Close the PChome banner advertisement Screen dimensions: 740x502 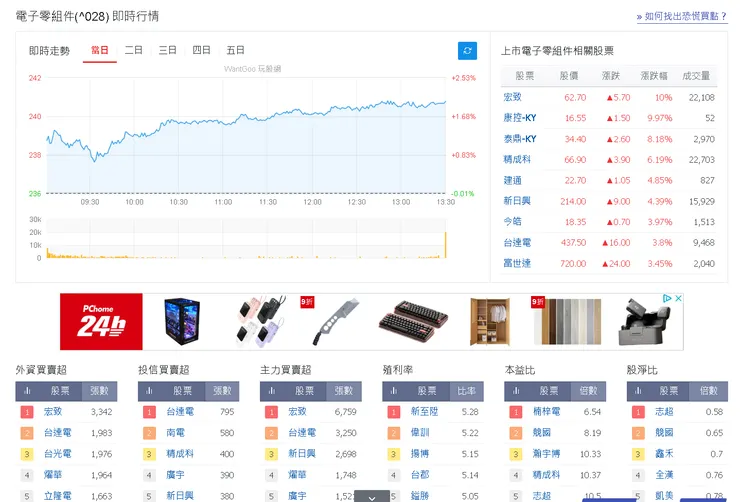(x=678, y=298)
